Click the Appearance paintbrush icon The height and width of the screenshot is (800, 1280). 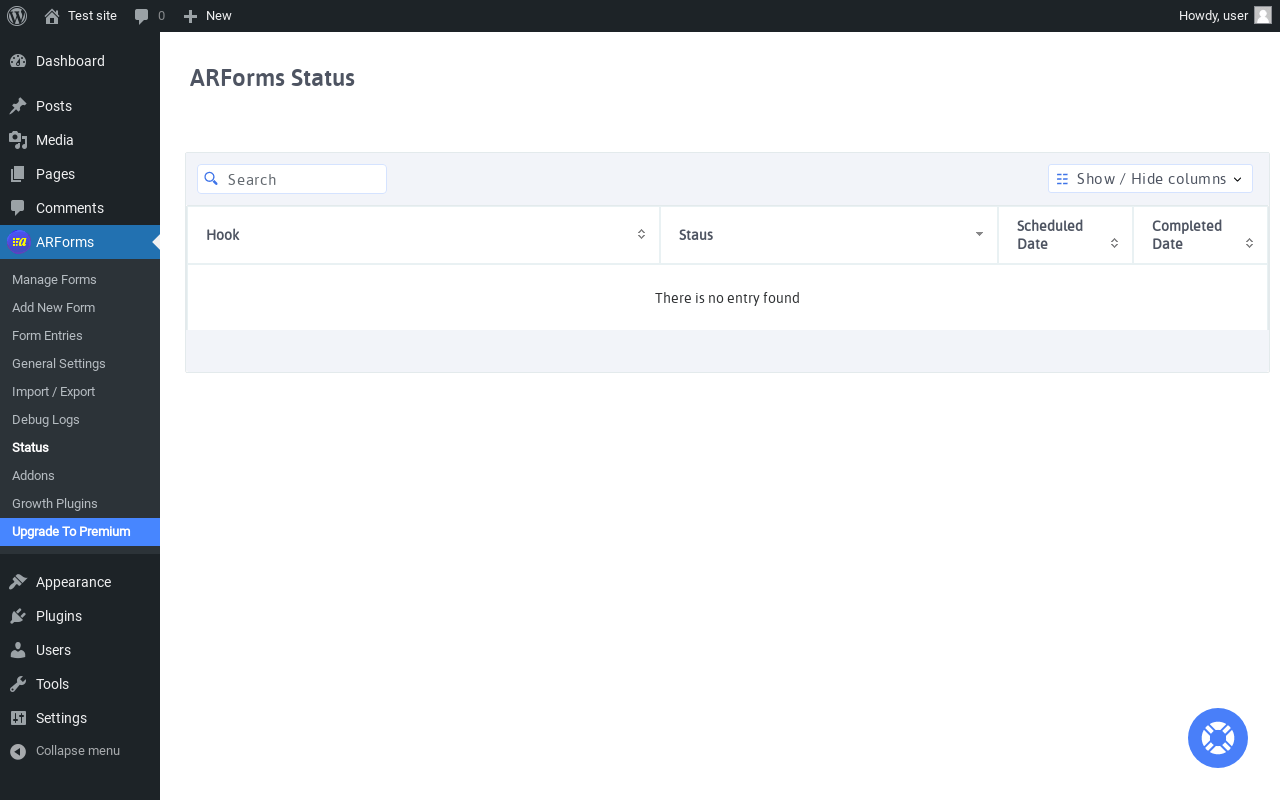tap(18, 582)
